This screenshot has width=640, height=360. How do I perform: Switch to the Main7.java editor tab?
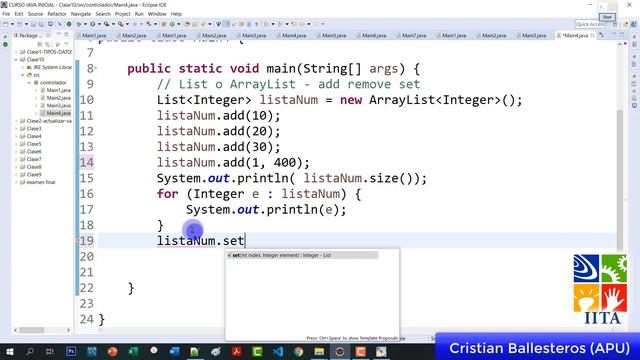(x=413, y=36)
